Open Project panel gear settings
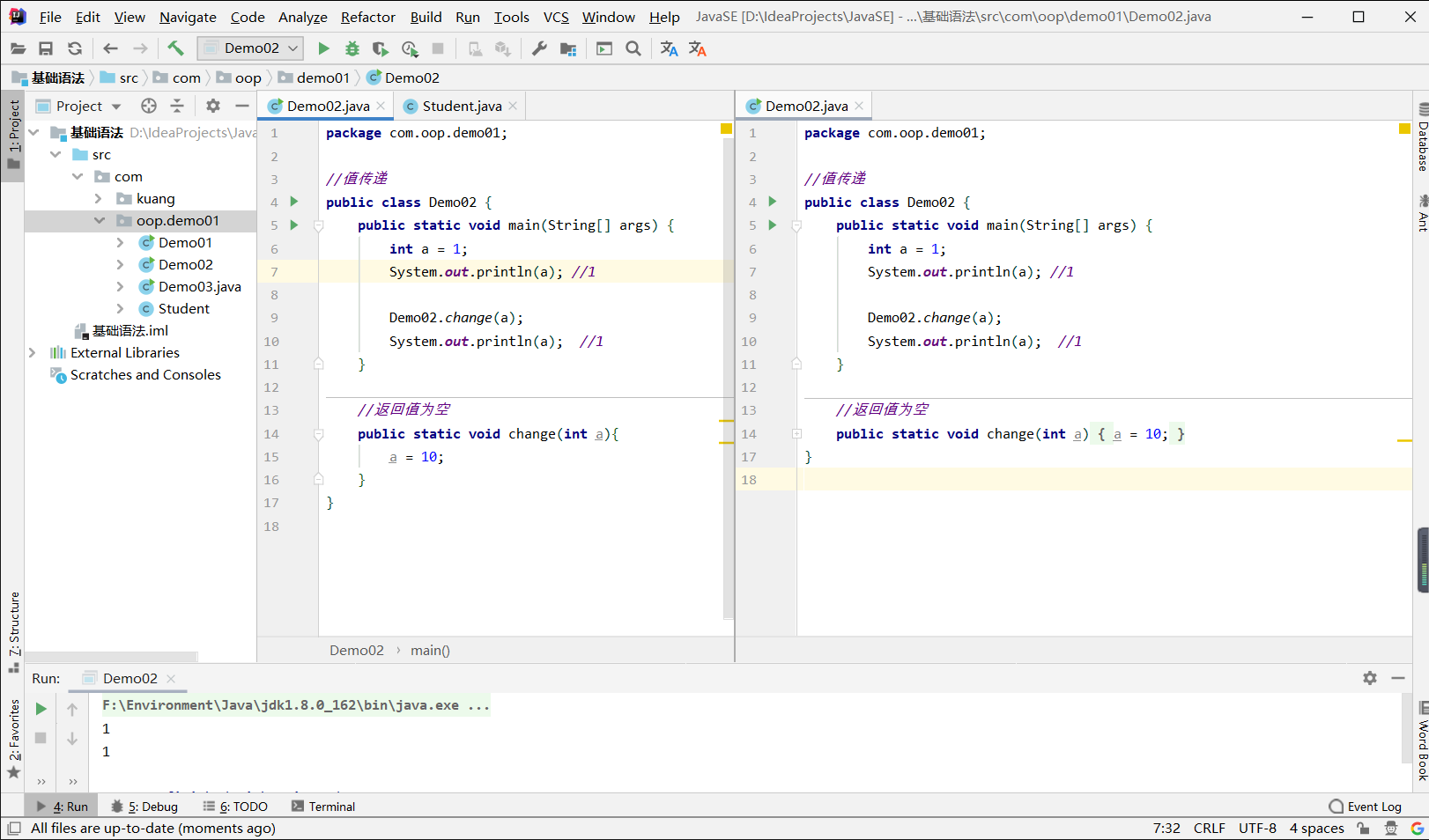The width and height of the screenshot is (1429, 840). point(212,106)
